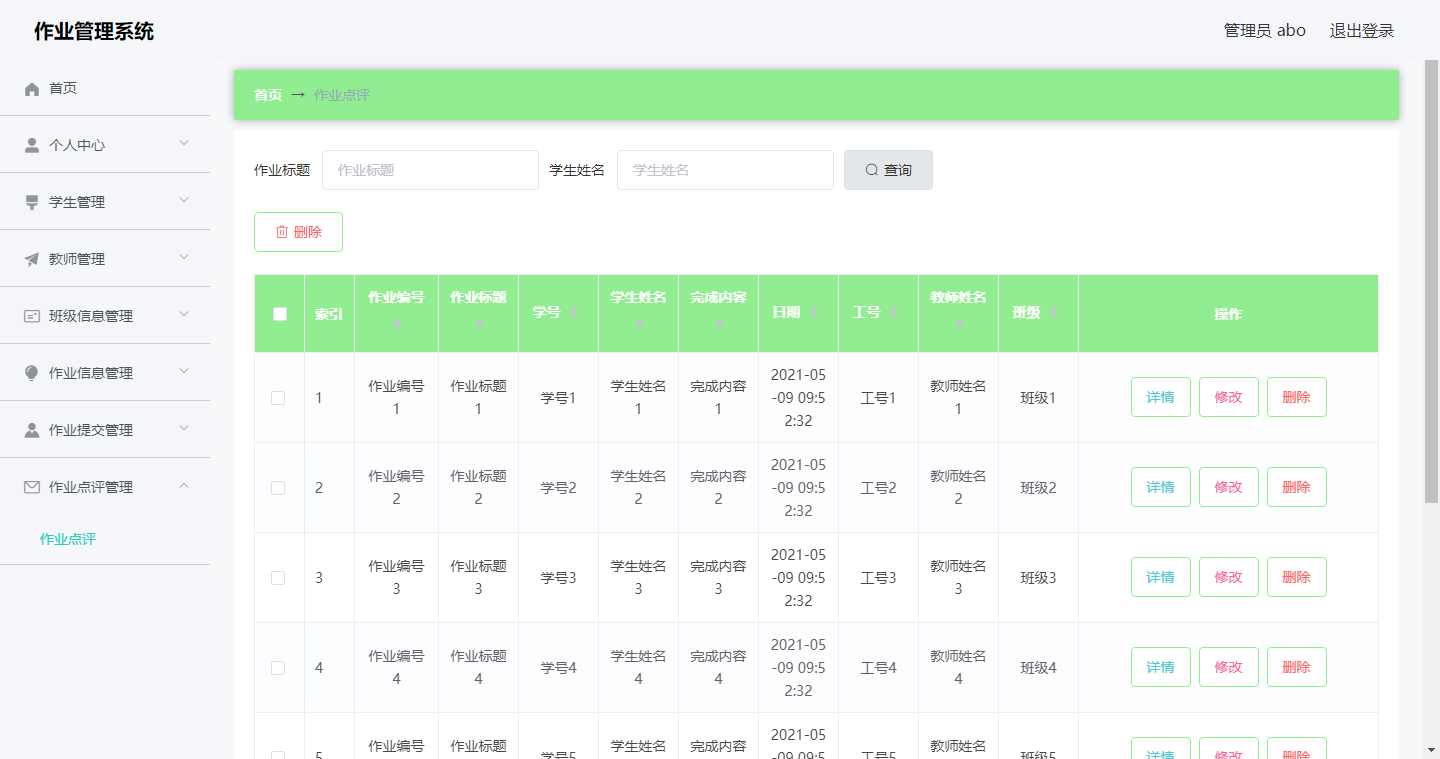Open 详情 for row 1
The height and width of the screenshot is (759, 1440).
(x=1160, y=397)
